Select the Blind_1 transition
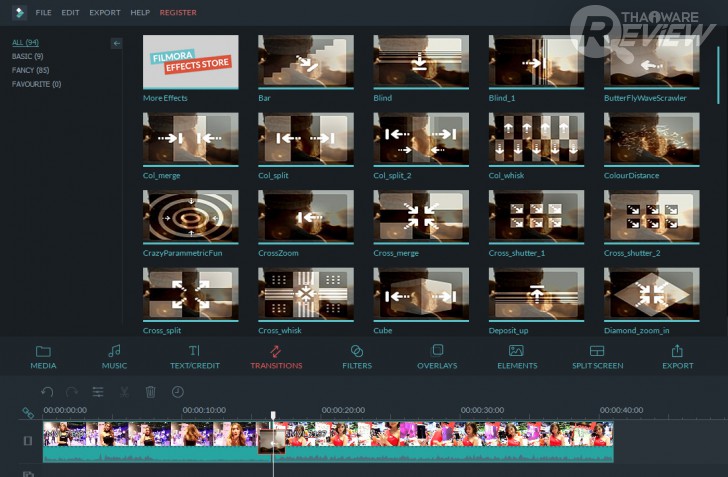 coord(536,62)
